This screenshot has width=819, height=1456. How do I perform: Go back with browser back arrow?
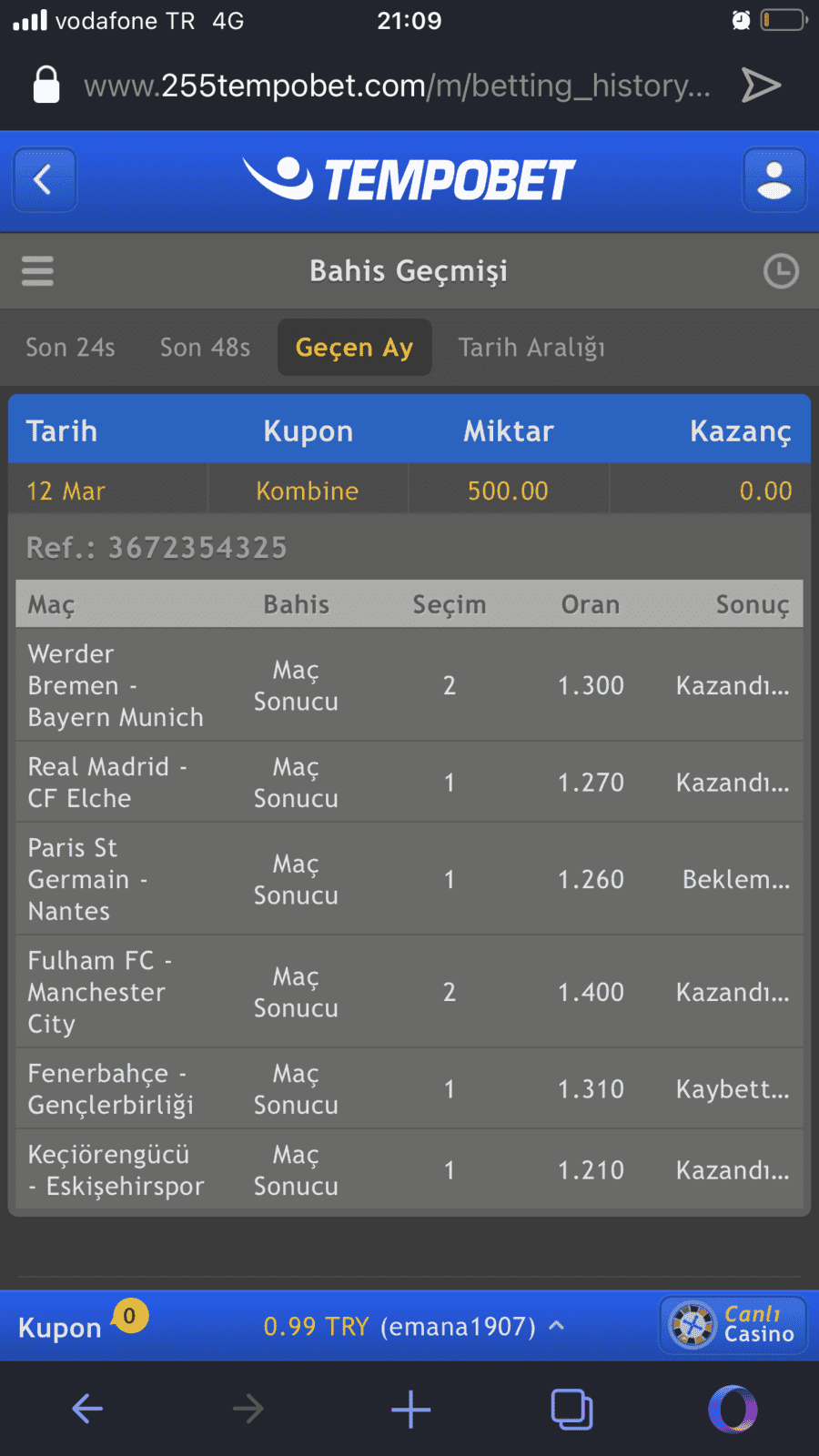pos(87,1409)
